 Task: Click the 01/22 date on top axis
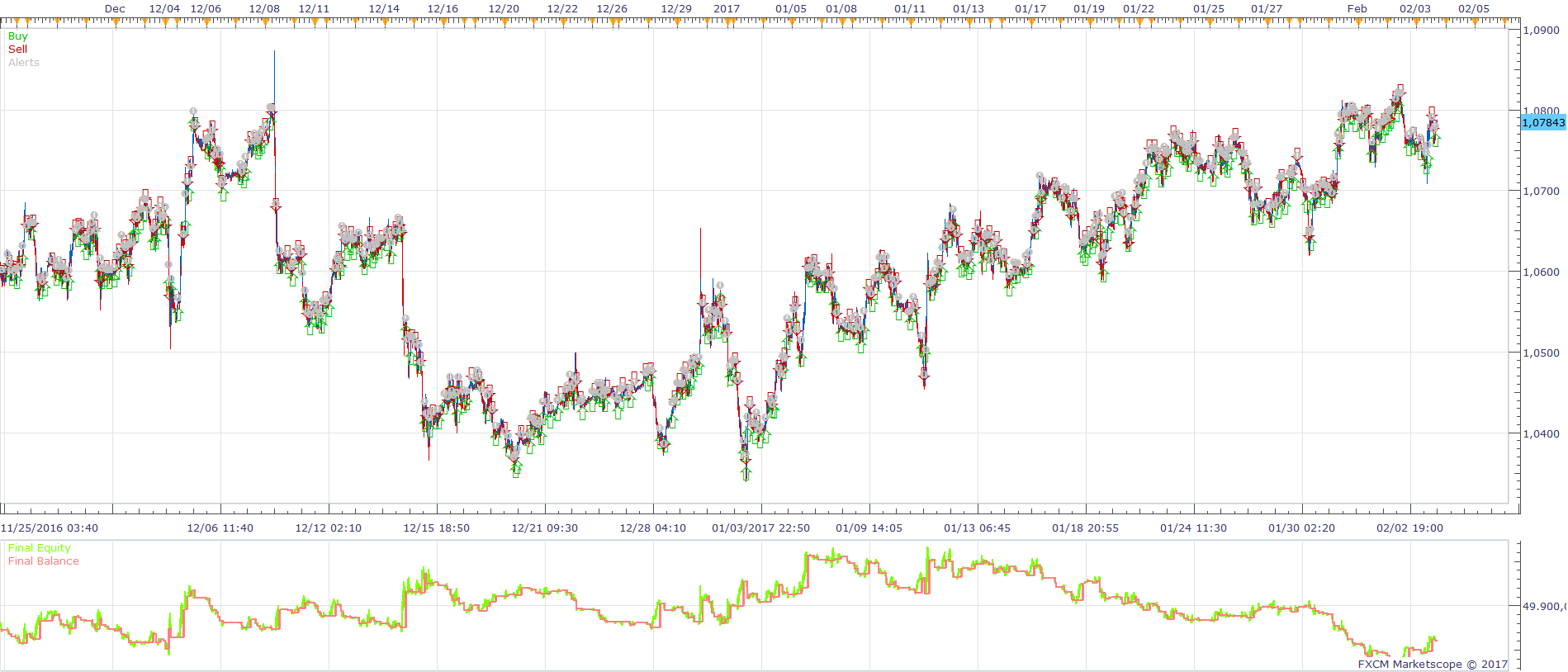(1139, 9)
